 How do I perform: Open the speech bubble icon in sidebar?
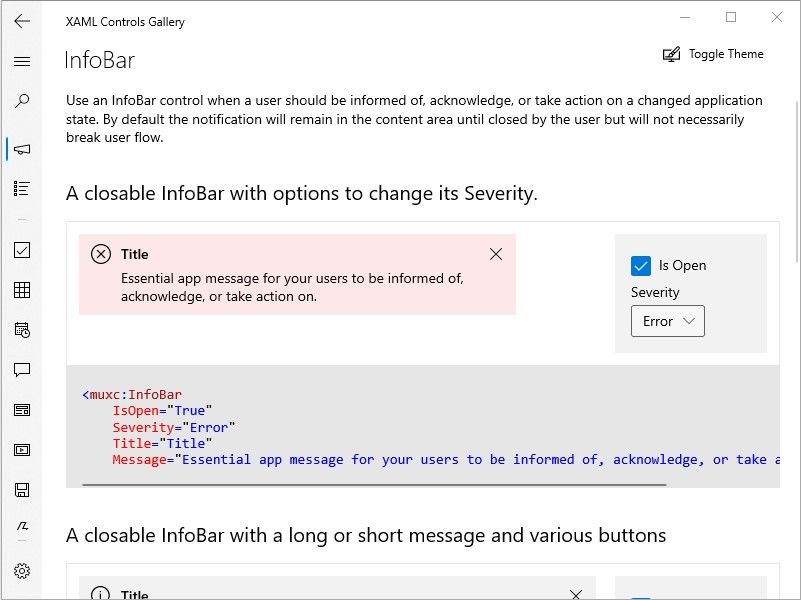[x=22, y=370]
